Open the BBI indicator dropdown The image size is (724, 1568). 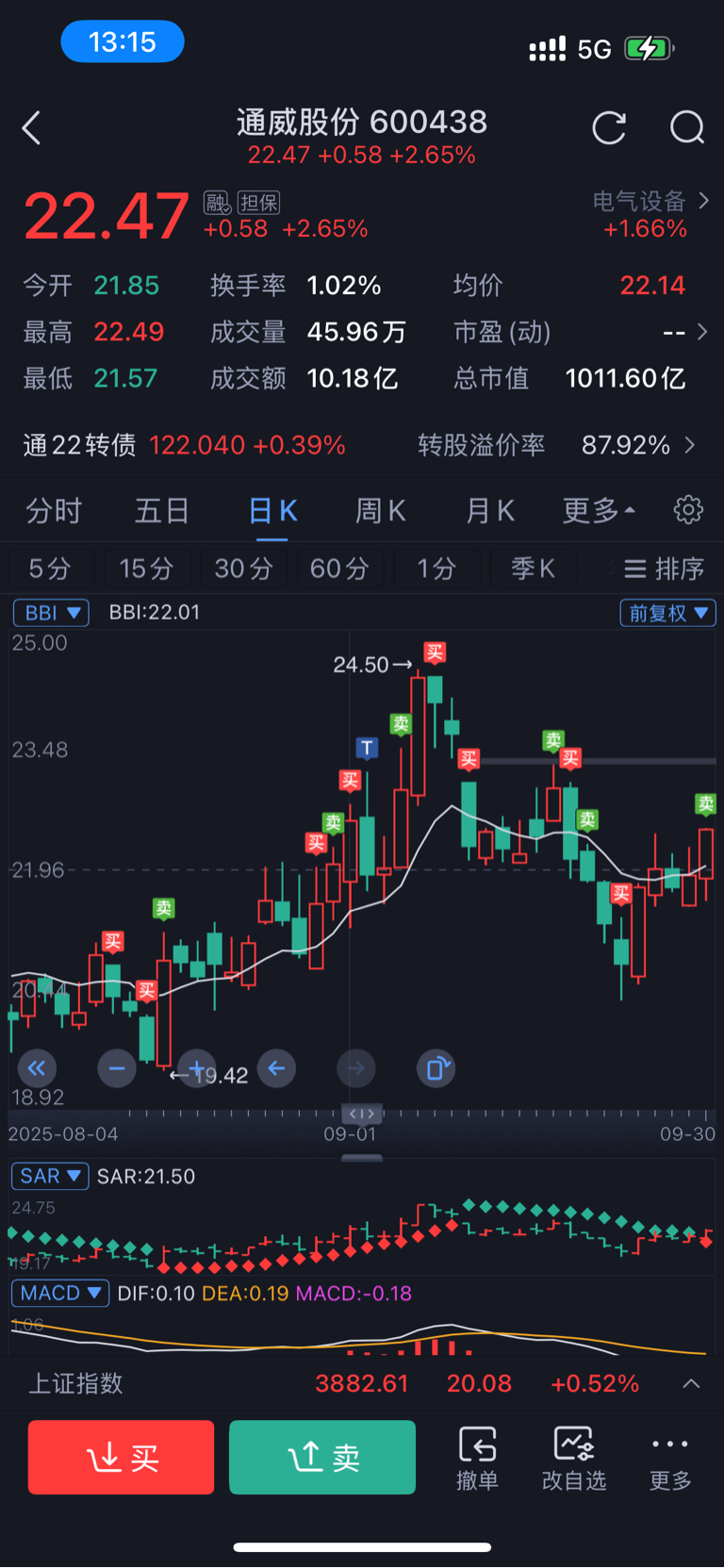point(51,613)
